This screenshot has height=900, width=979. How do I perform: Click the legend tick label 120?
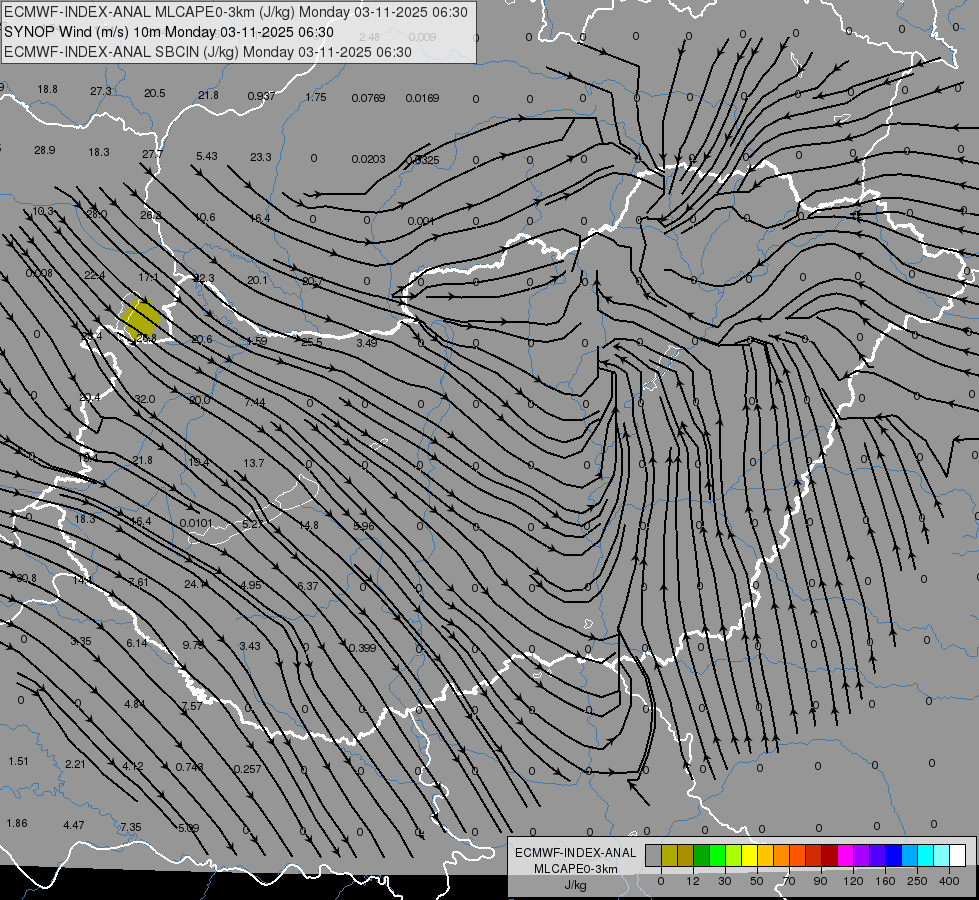(853, 881)
